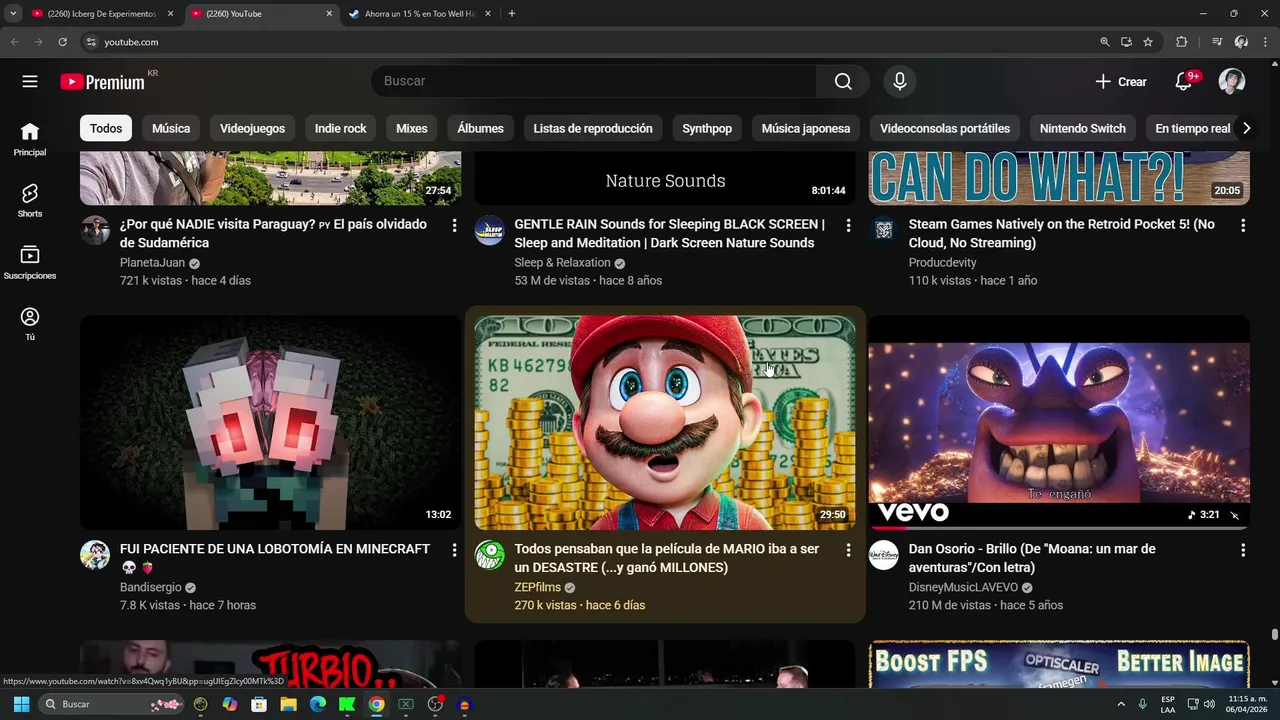Open options for GENTLE RAIN video
This screenshot has height=720, width=1280.
pos(848,226)
